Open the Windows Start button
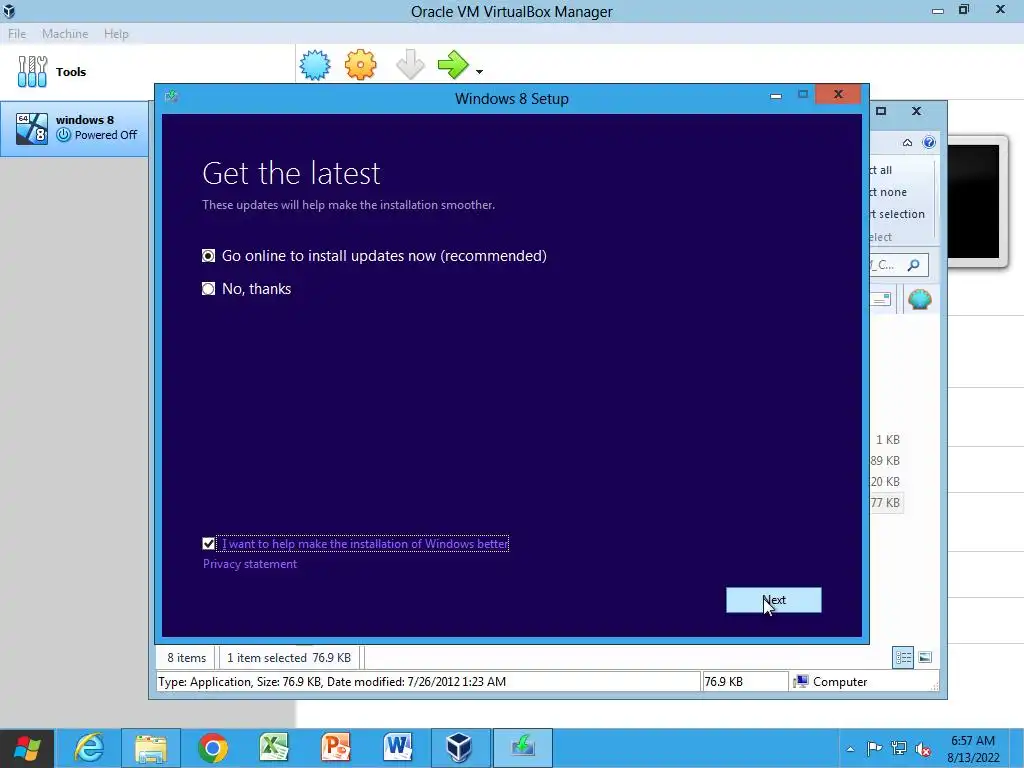Image resolution: width=1024 pixels, height=768 pixels. coord(27,748)
